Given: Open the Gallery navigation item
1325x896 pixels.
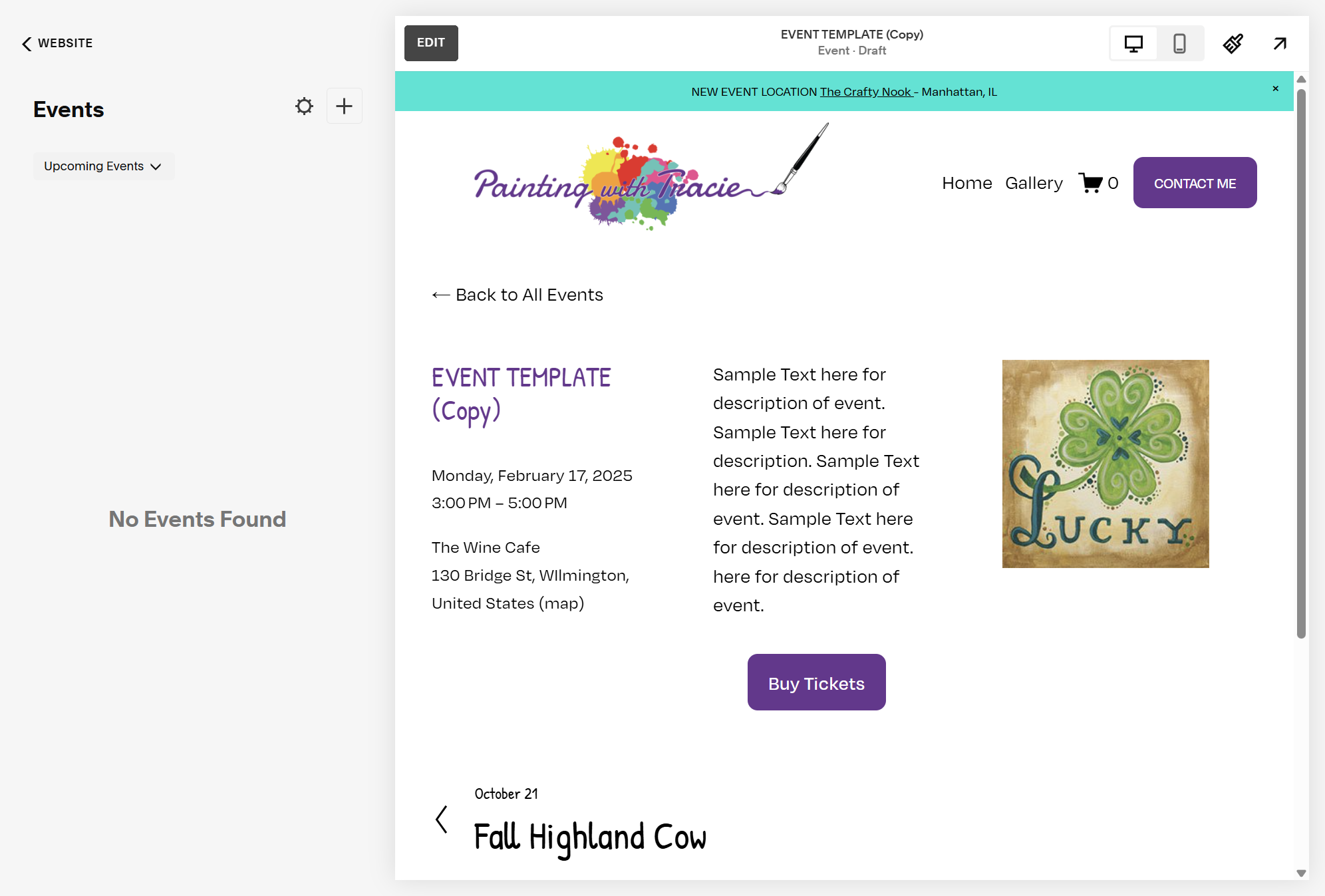Looking at the screenshot, I should click(x=1034, y=183).
